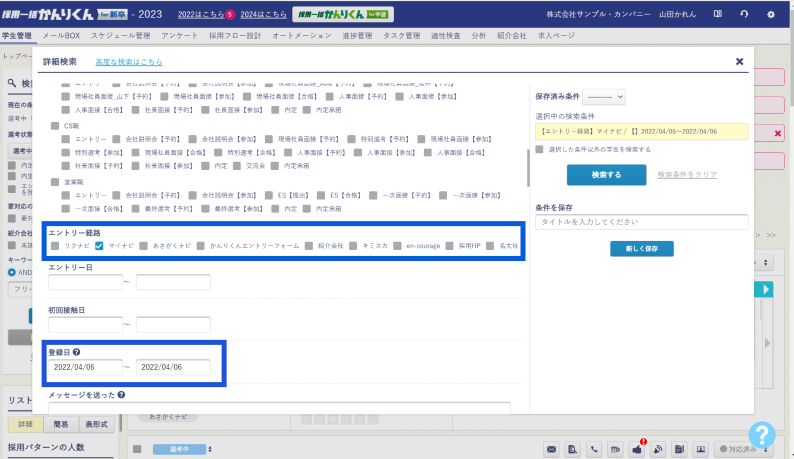Viewport: 794px width, 459px height.
Task: Click the help icon beside 登録日
Action: [77, 353]
